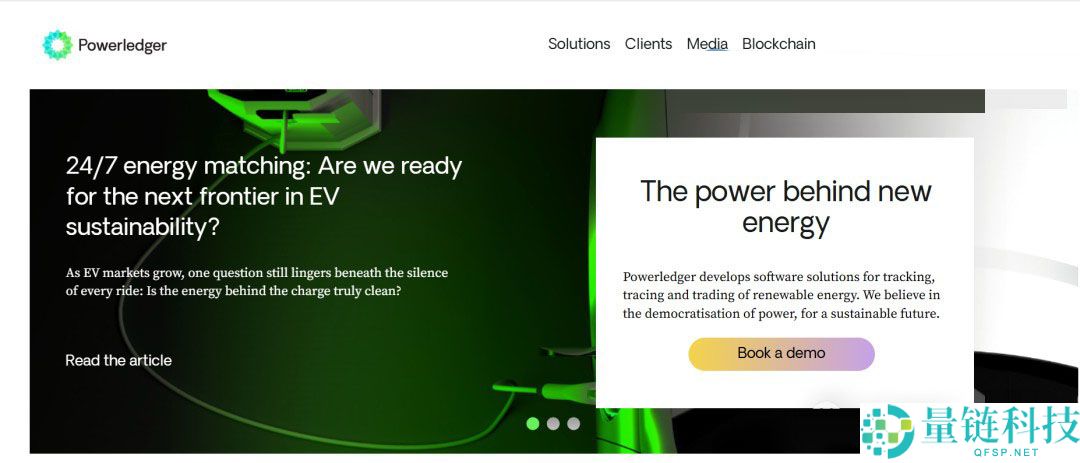The height and width of the screenshot is (463, 1080).
Task: Click the 24/7 energy matching headline
Action: pos(264,196)
